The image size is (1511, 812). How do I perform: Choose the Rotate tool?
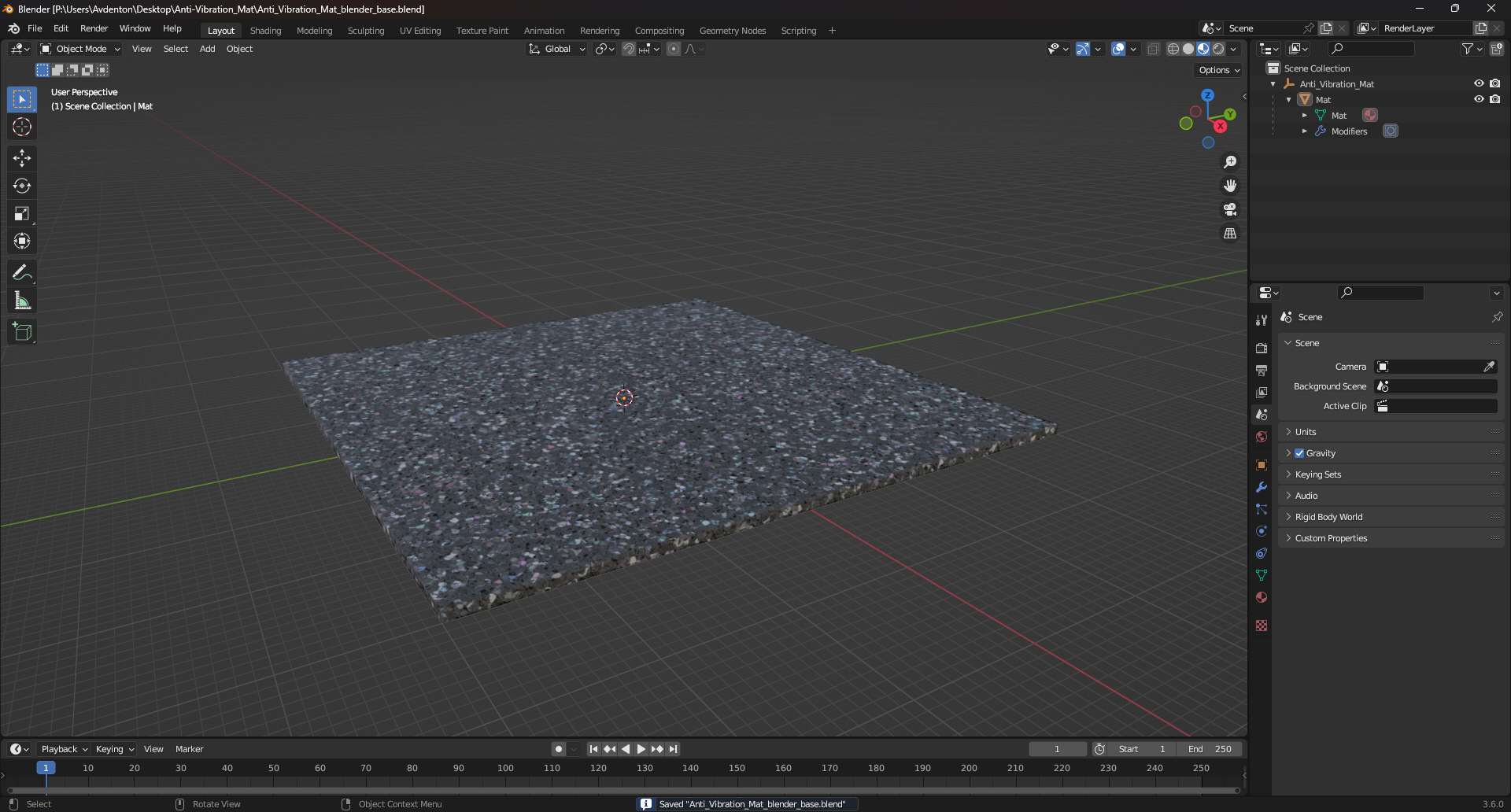[x=22, y=186]
